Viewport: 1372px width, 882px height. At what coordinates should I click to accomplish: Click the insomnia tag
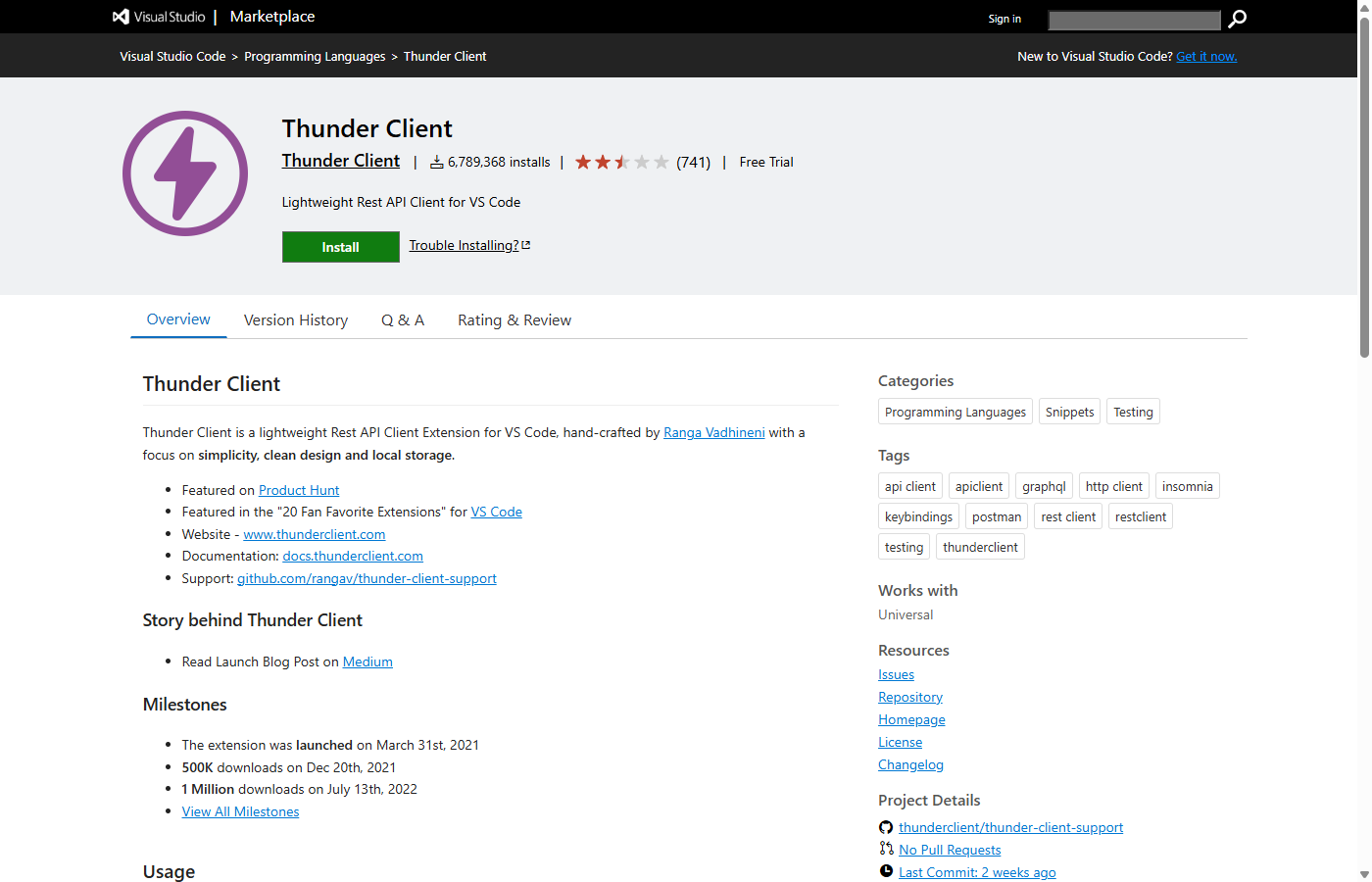click(x=1188, y=486)
